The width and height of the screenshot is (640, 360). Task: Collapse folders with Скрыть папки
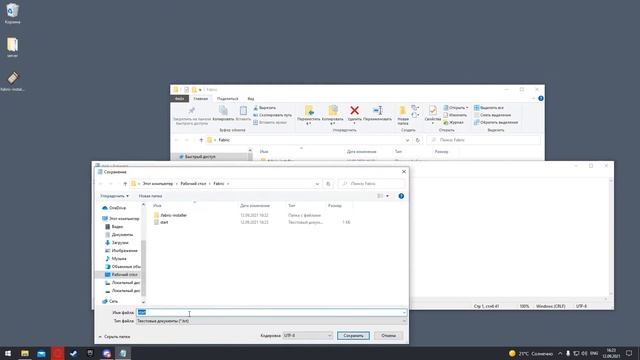115,337
